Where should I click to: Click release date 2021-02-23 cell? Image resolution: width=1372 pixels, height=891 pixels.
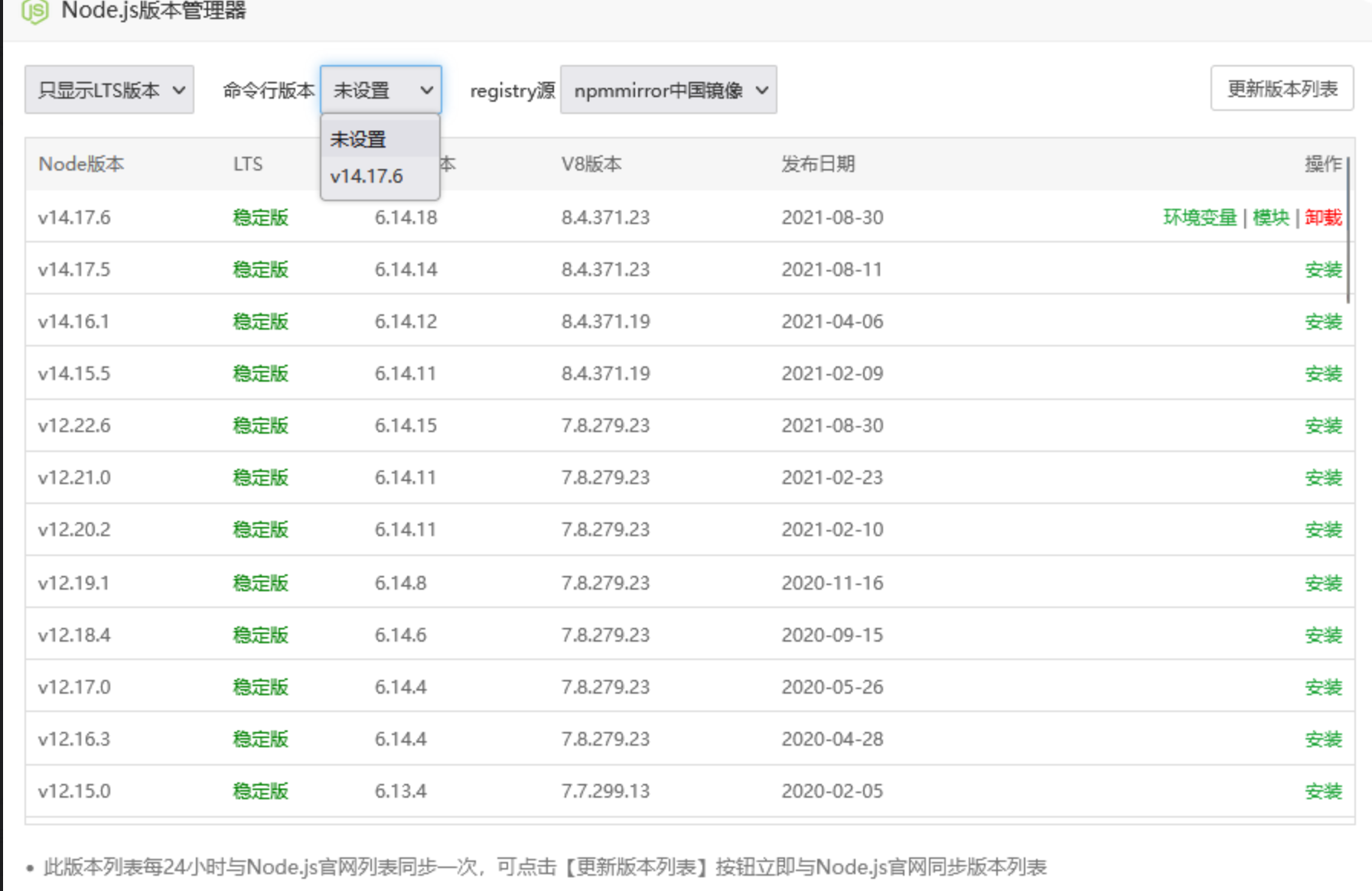tap(832, 477)
